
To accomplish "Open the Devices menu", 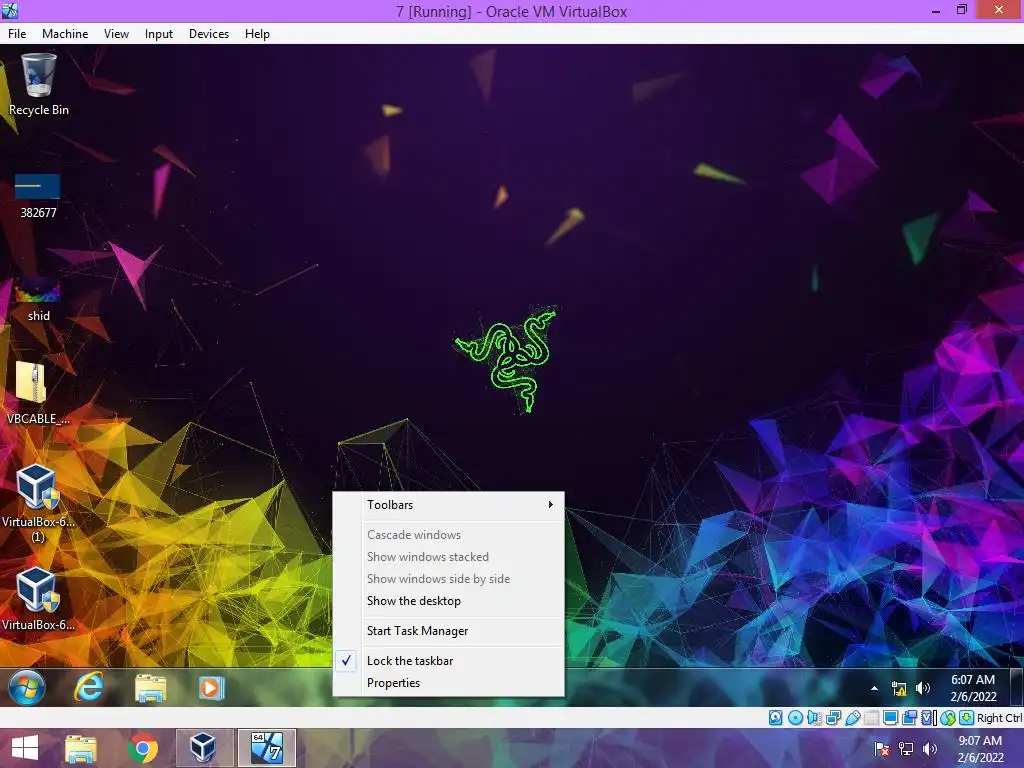I will [x=209, y=34].
